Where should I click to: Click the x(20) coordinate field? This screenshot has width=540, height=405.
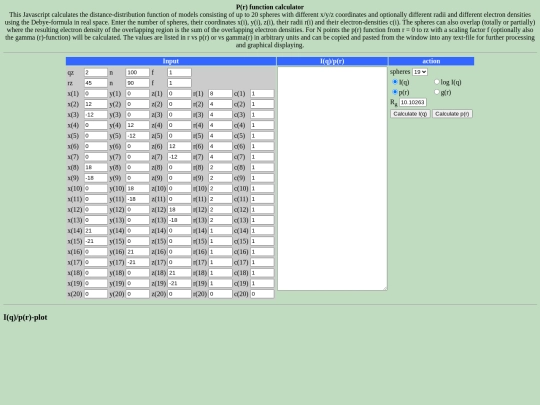(x=96, y=294)
